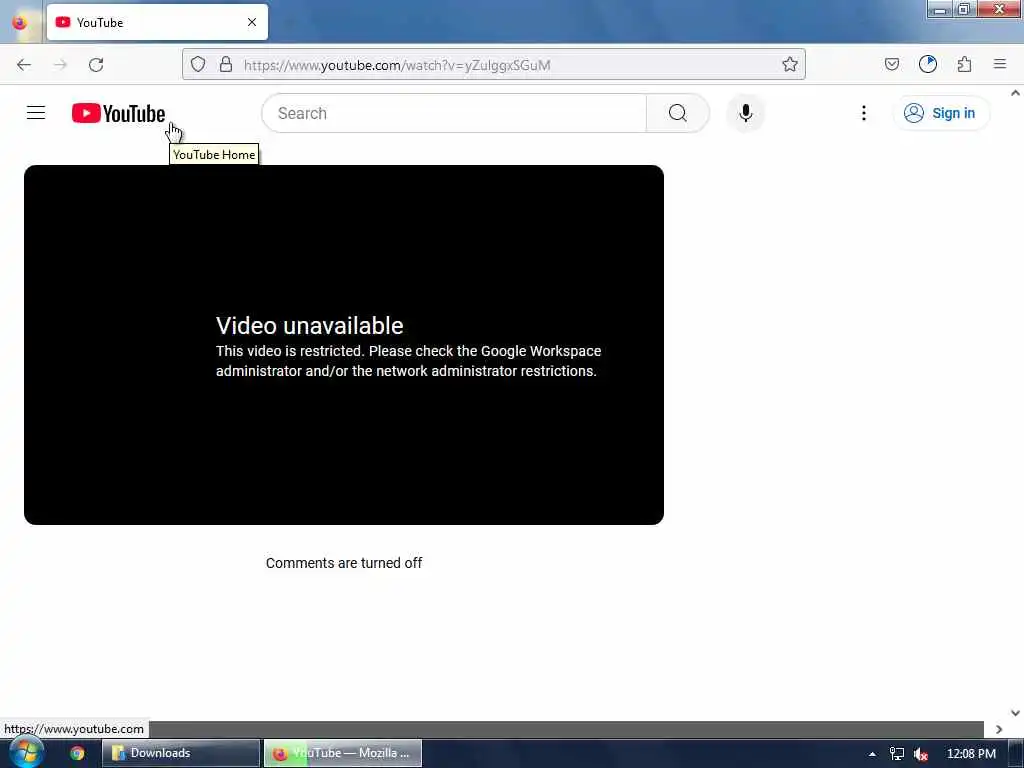Open the Firefox account circle icon

(927, 65)
